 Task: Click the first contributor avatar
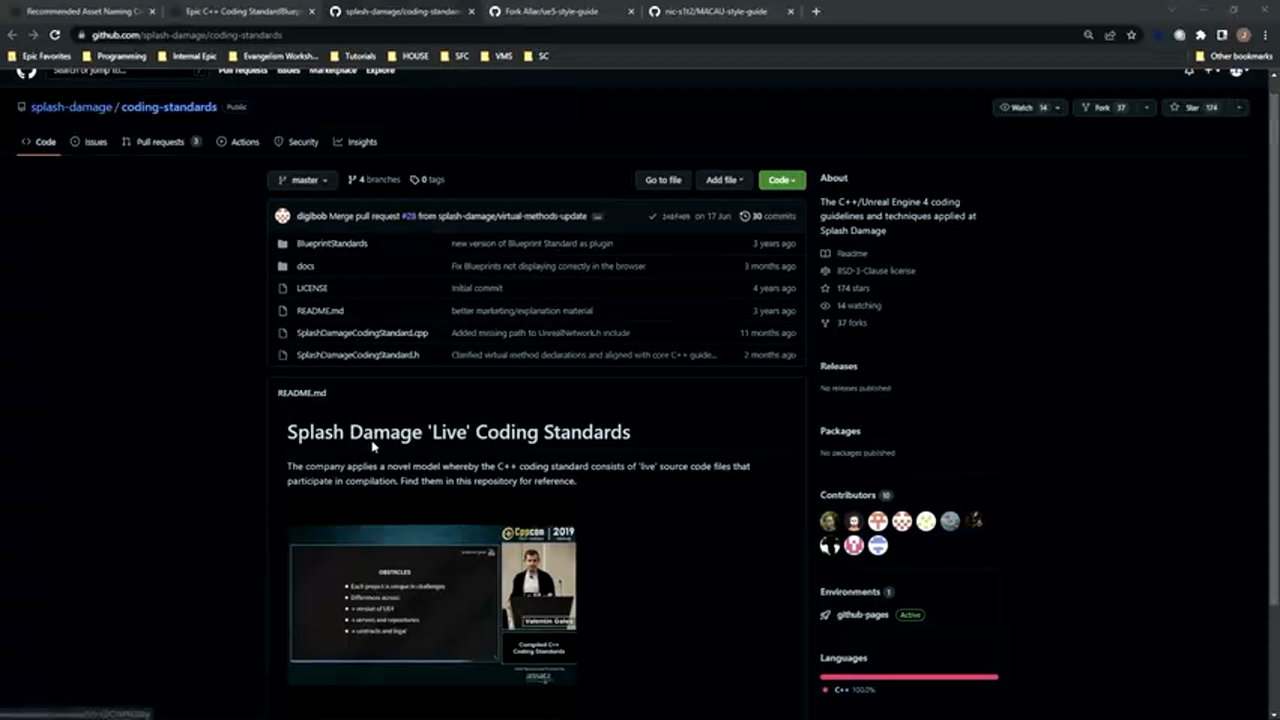[829, 521]
